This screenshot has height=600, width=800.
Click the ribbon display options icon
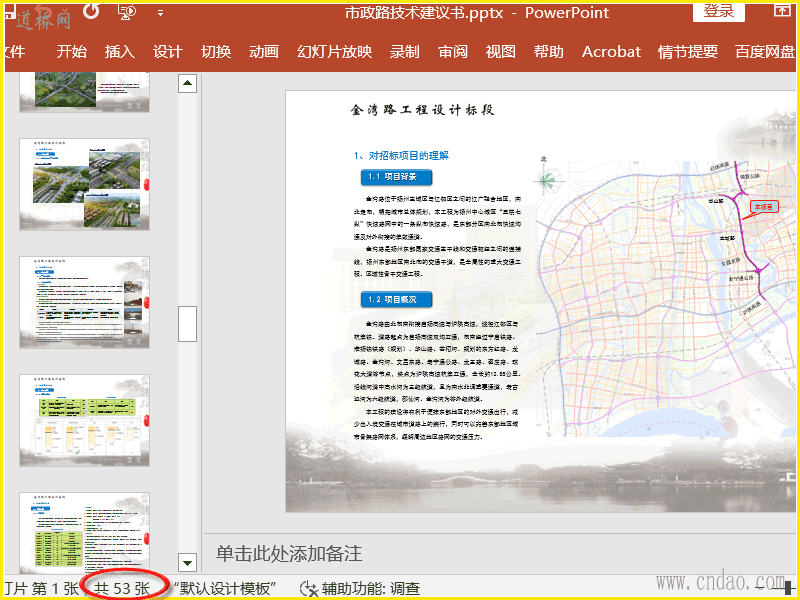click(781, 11)
